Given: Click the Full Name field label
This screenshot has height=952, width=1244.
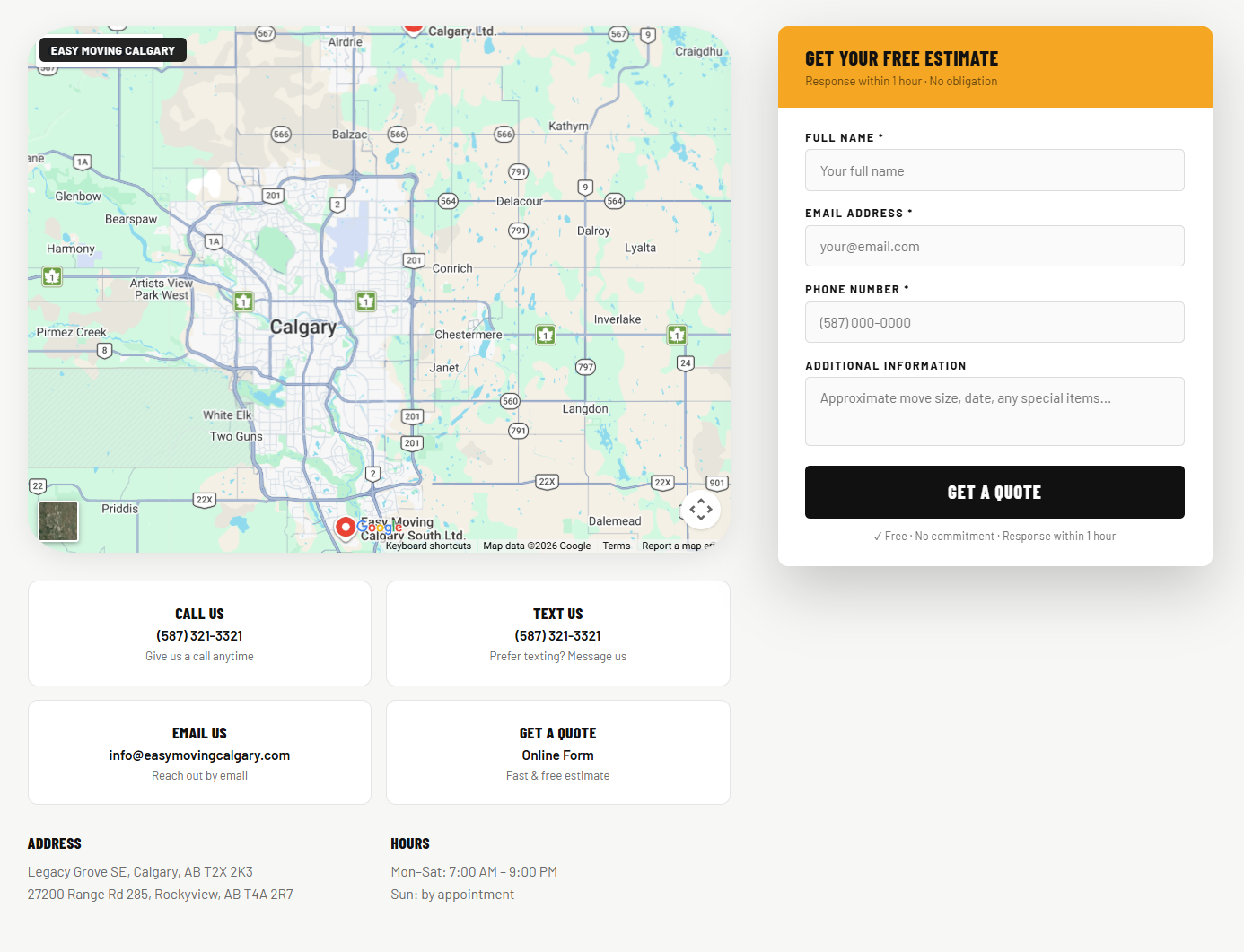Looking at the screenshot, I should coord(844,138).
